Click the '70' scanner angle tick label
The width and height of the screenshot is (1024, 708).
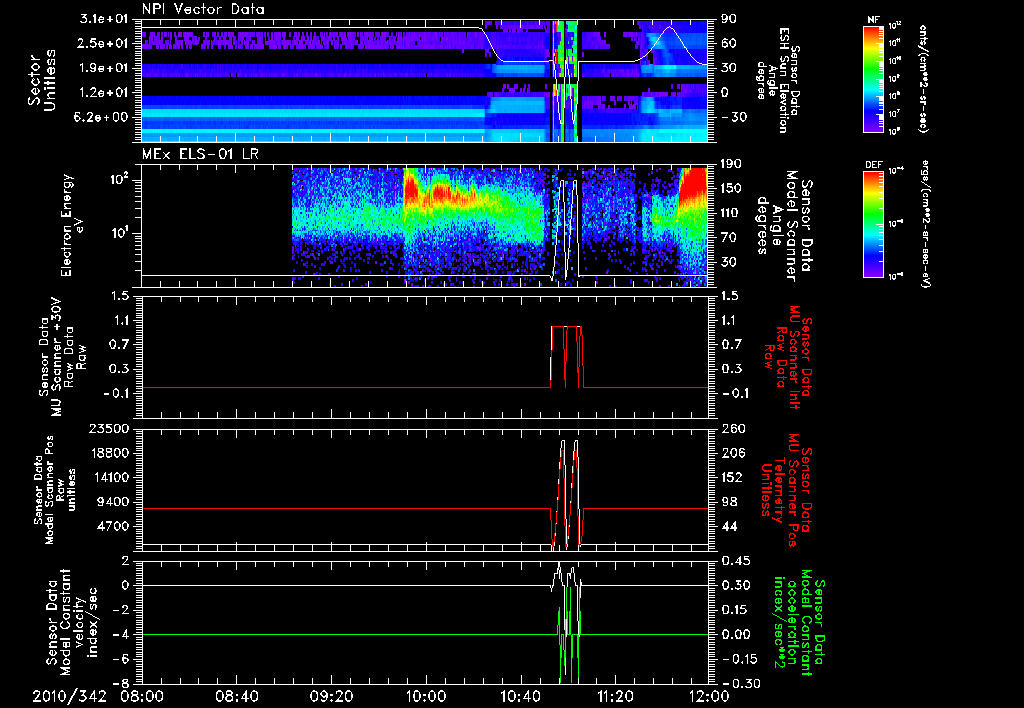[x=728, y=238]
